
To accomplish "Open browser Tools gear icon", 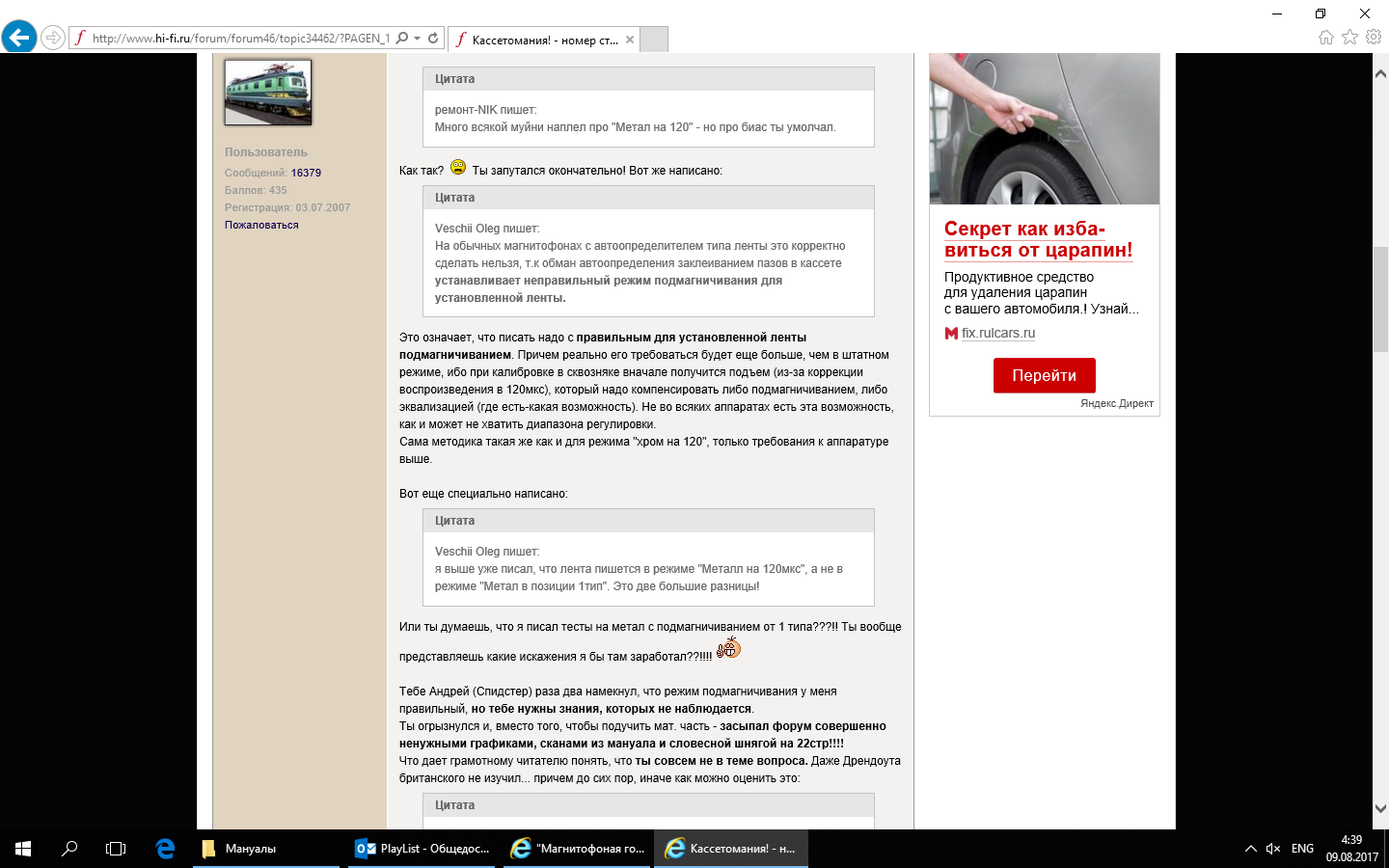I will [1374, 38].
